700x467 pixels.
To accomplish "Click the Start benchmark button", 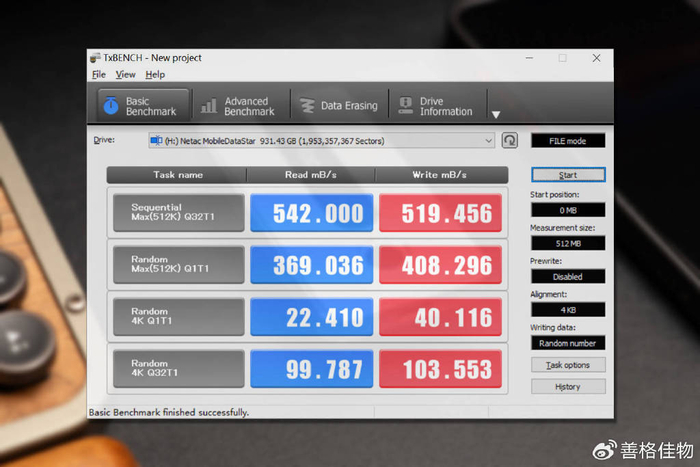I will (568, 175).
